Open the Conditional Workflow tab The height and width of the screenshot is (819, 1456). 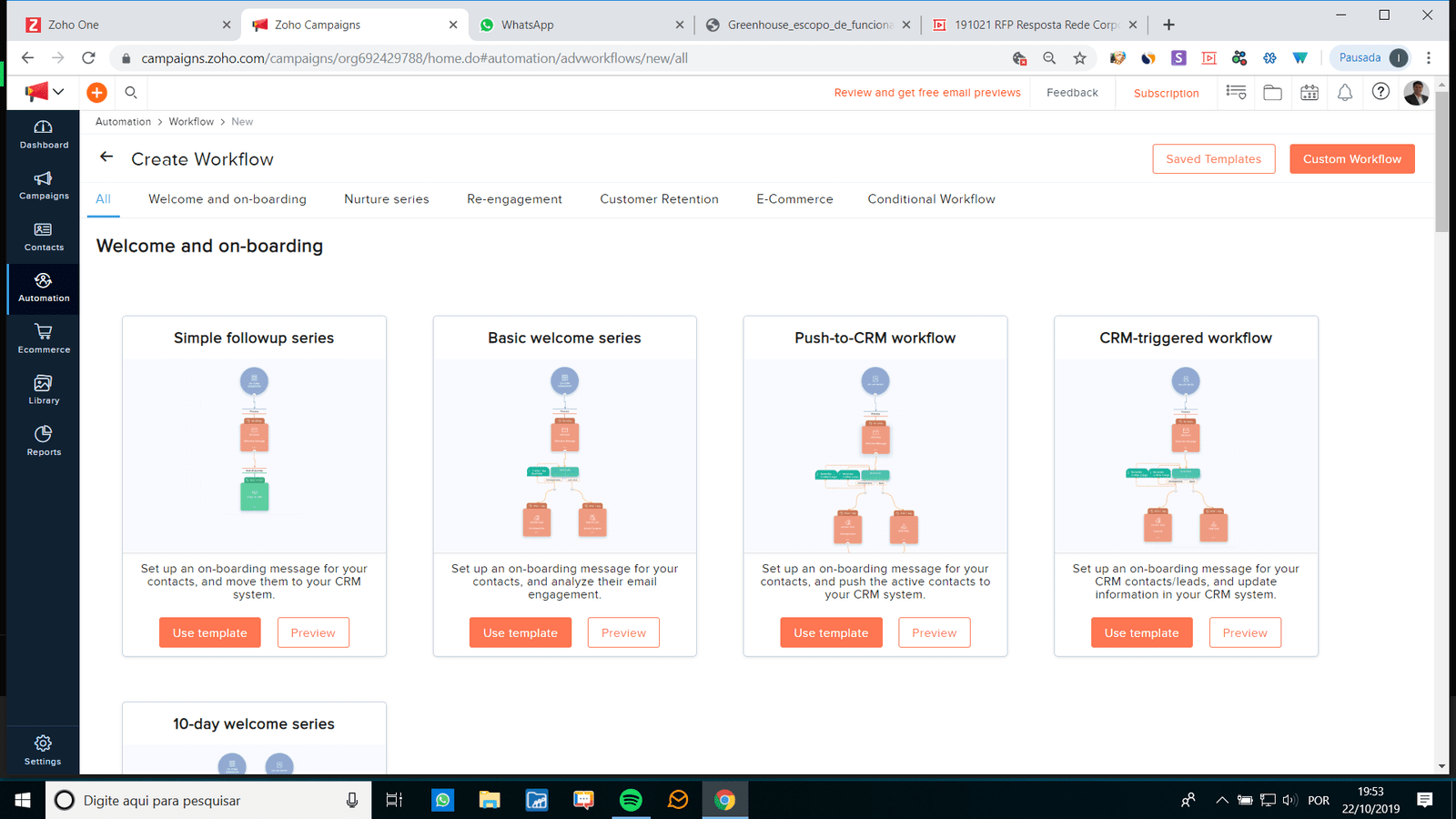931,199
